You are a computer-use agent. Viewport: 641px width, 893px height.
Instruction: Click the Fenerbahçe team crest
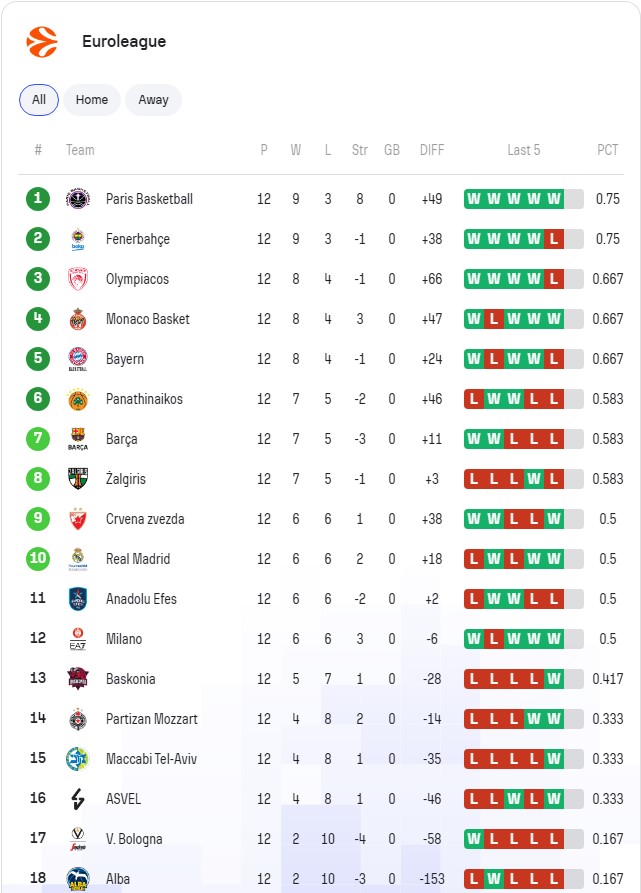[x=78, y=239]
